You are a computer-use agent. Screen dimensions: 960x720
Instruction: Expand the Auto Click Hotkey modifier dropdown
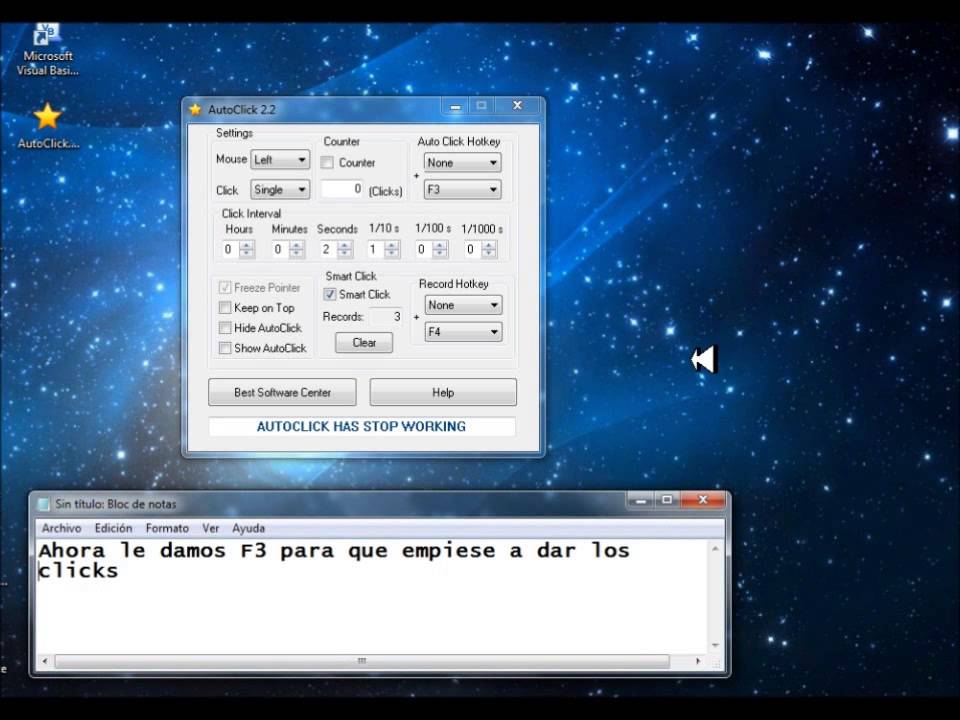click(462, 163)
